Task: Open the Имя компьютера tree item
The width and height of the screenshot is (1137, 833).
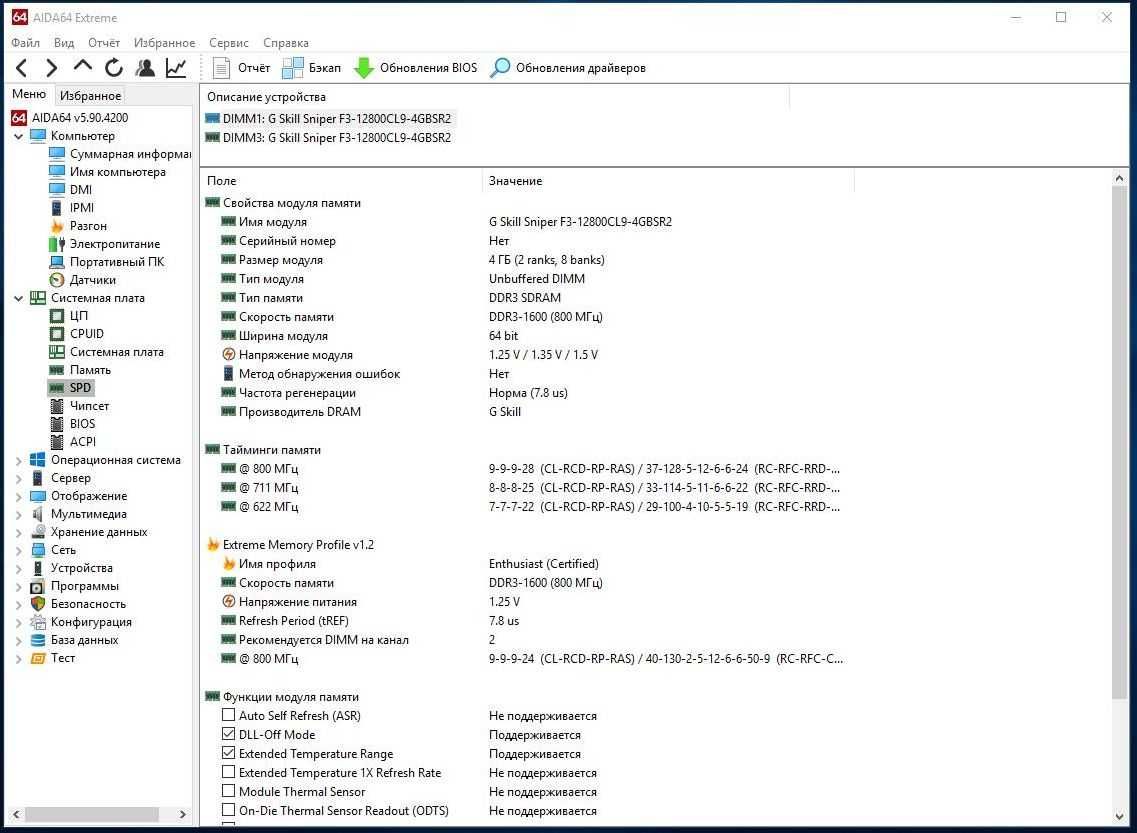Action: click(117, 172)
